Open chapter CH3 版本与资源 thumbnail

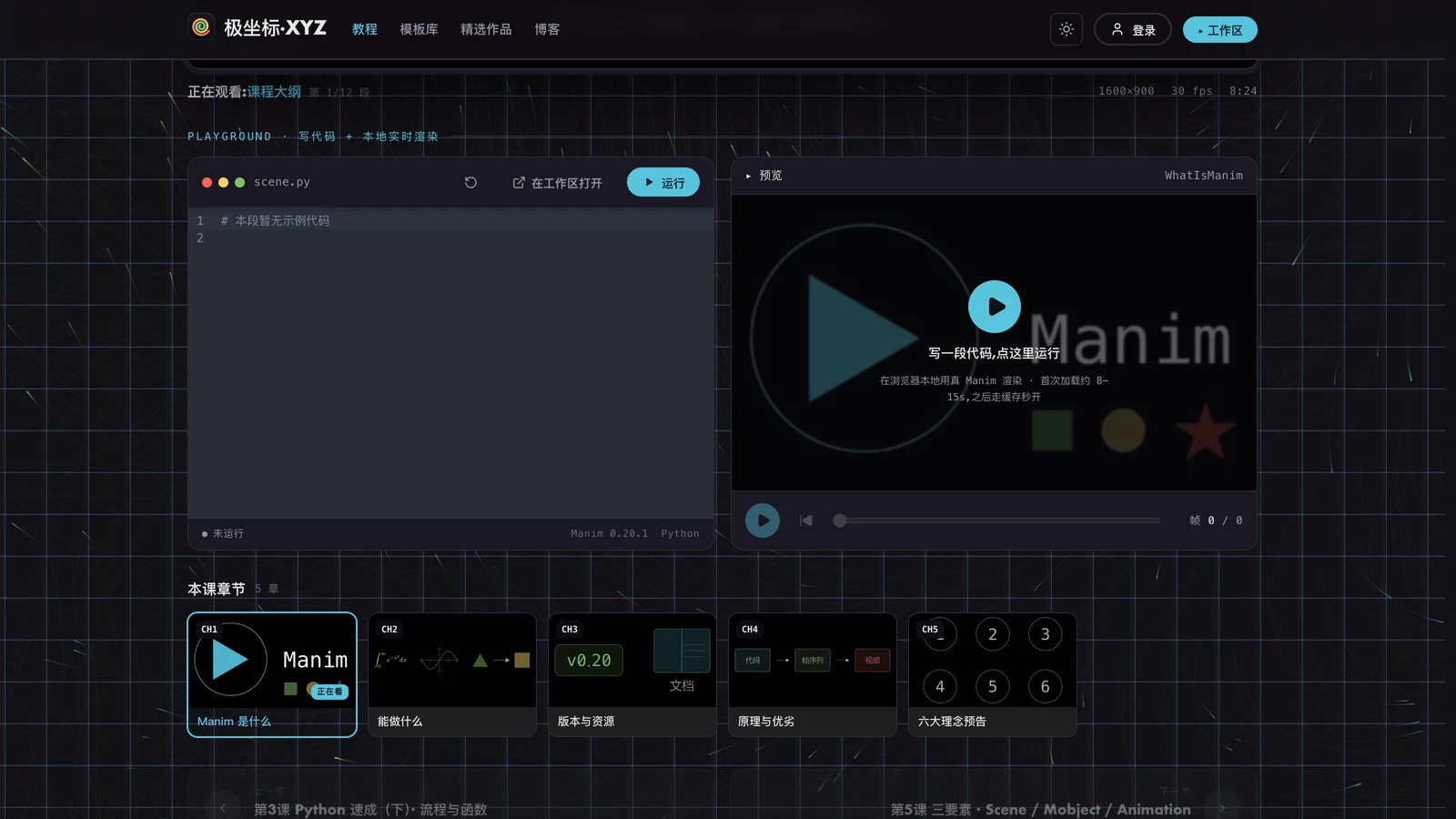click(x=632, y=674)
